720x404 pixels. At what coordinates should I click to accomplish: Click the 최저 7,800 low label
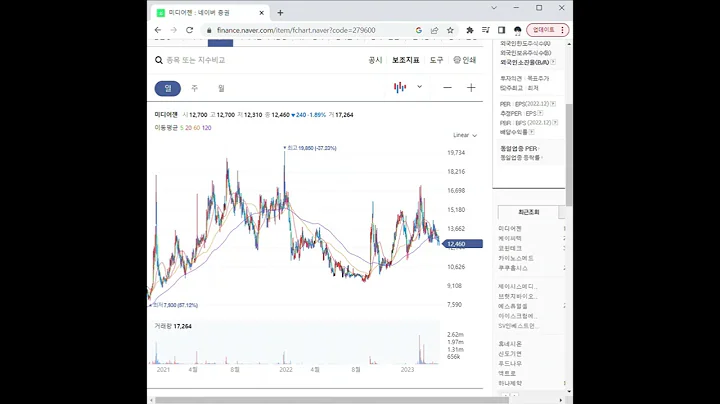point(174,305)
